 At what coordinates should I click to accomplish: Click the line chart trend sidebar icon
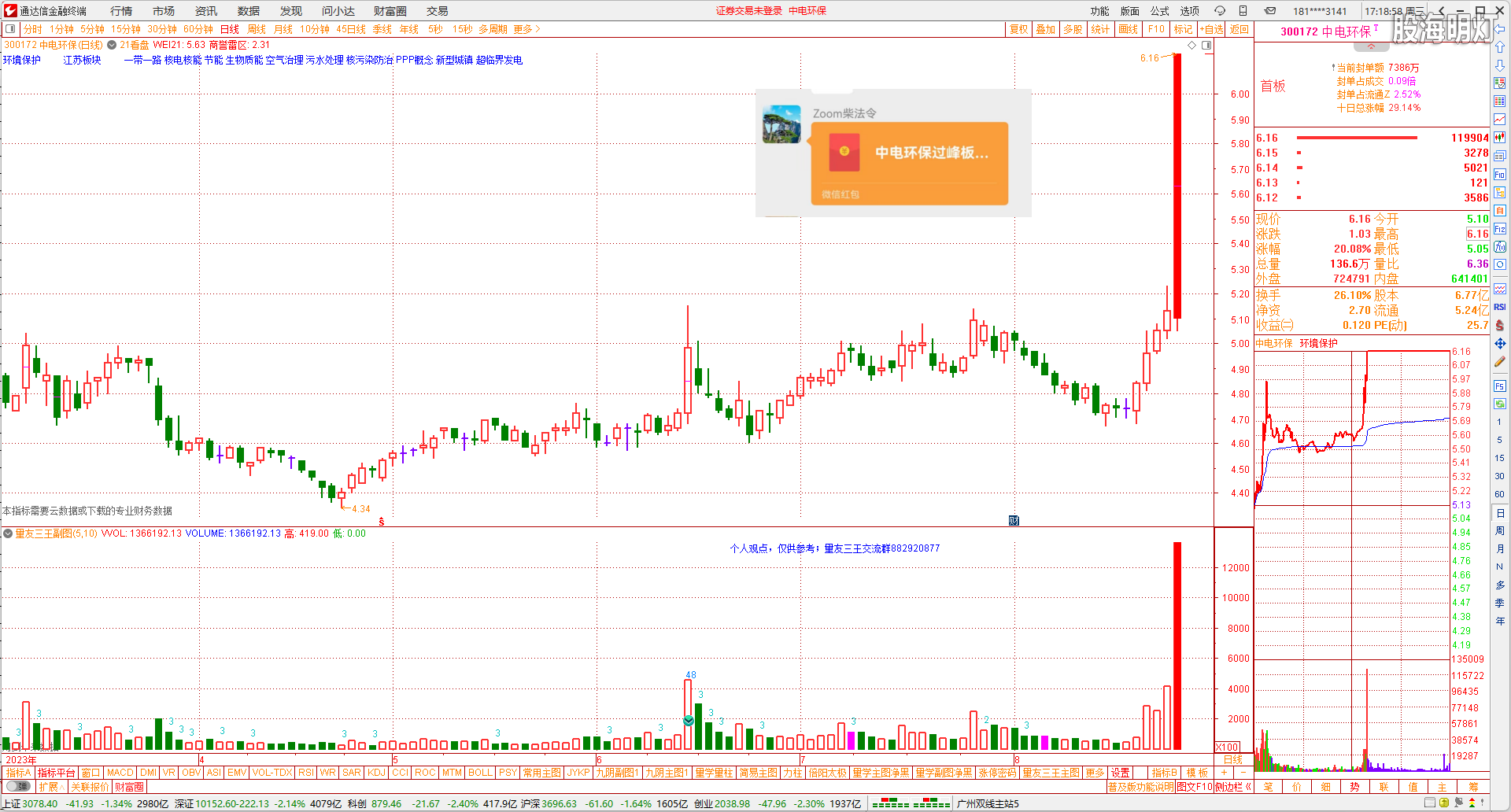pos(1500,120)
